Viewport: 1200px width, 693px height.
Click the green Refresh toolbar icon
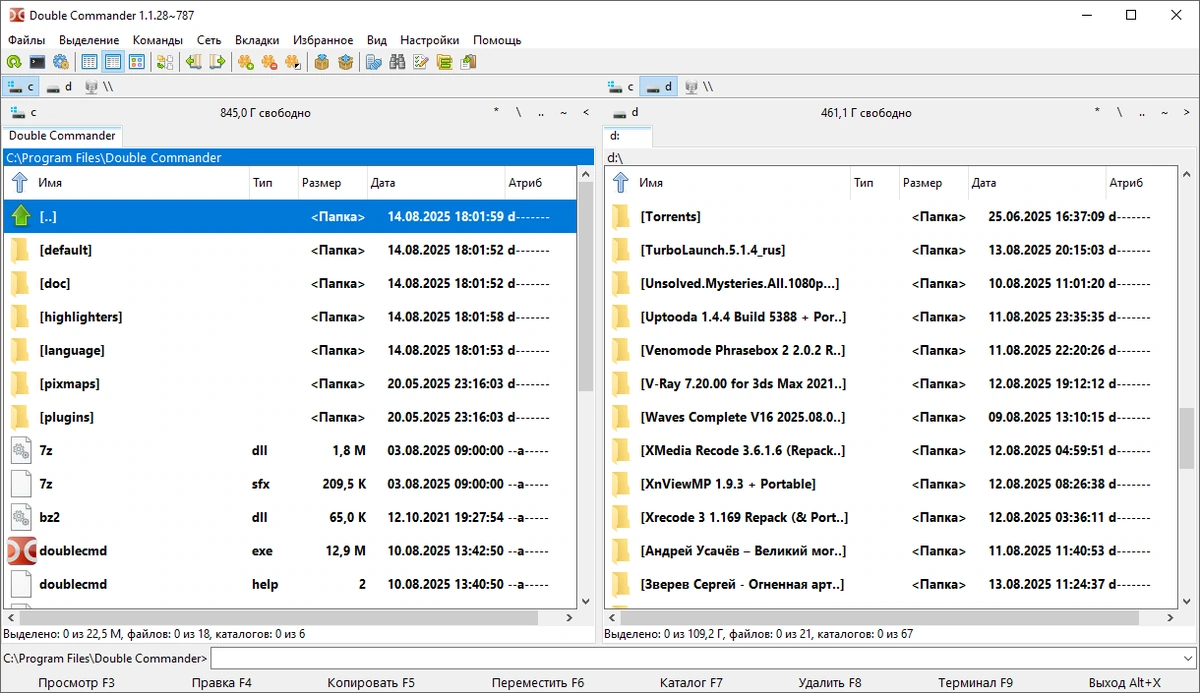coord(14,62)
